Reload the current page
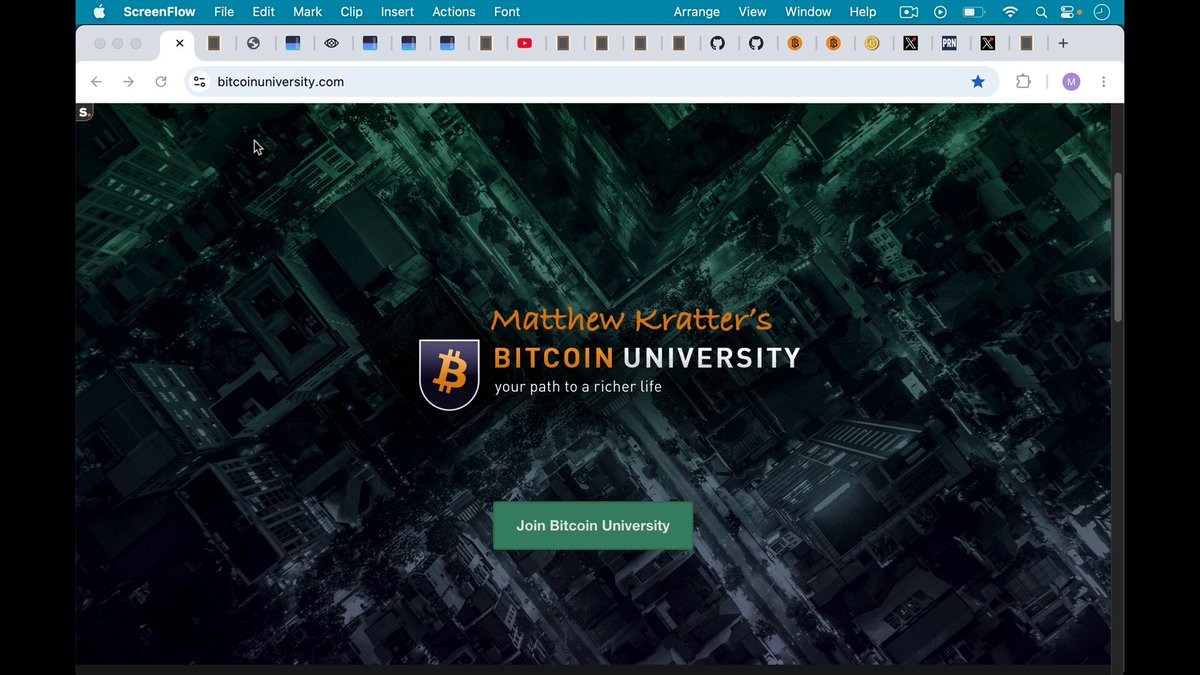The image size is (1200, 675). (x=161, y=82)
